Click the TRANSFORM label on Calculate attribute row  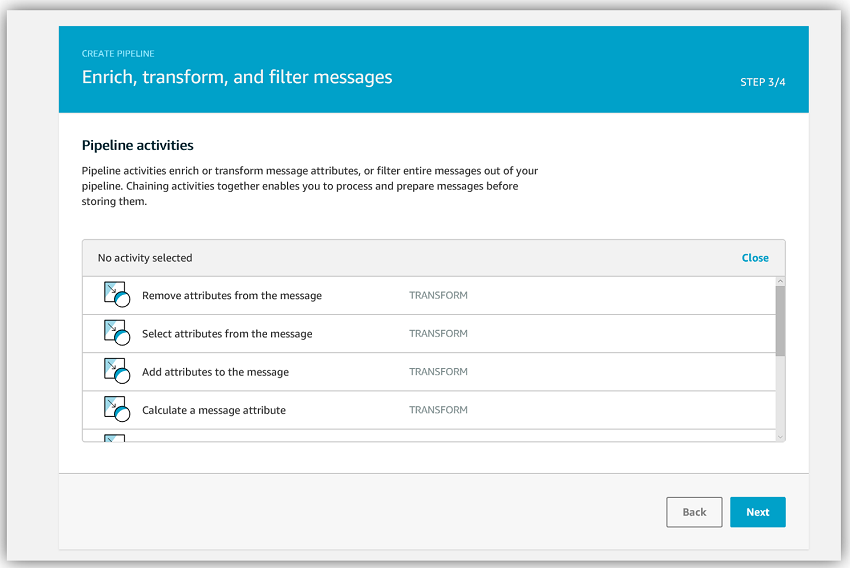[x=438, y=410]
